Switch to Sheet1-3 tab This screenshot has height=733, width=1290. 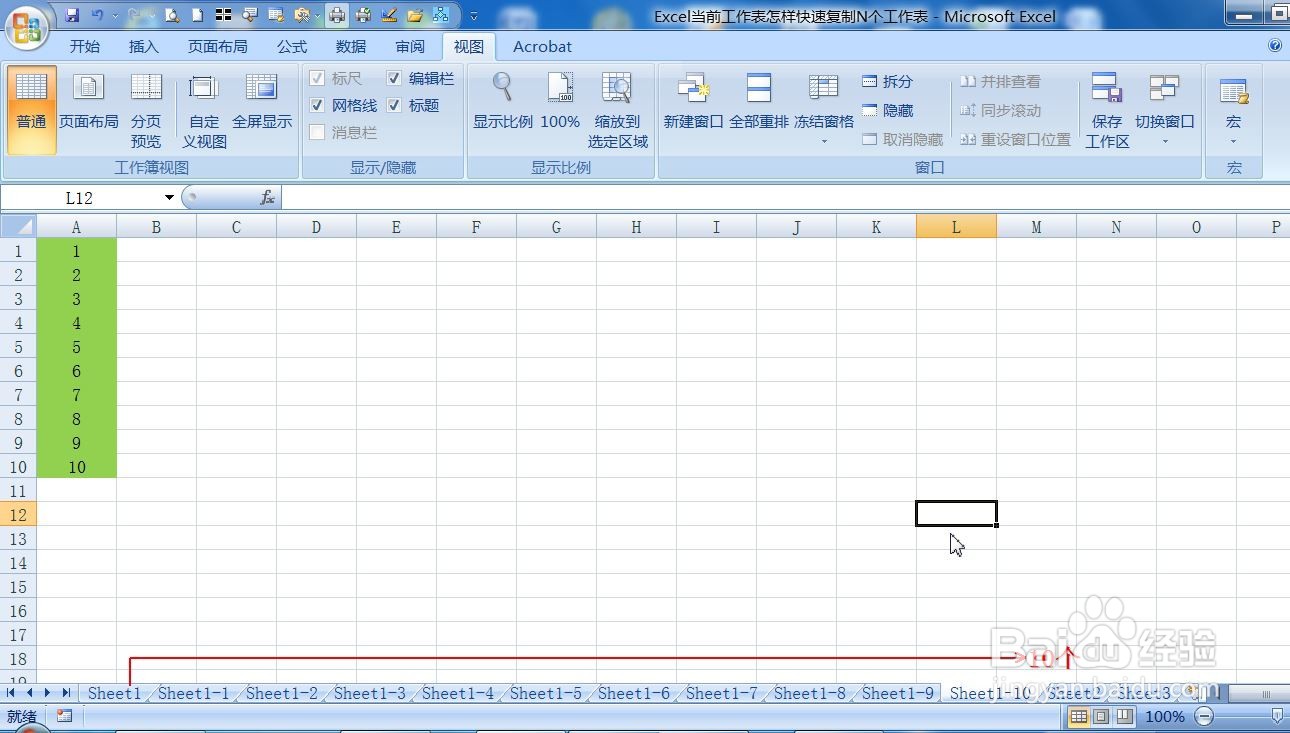pos(370,693)
